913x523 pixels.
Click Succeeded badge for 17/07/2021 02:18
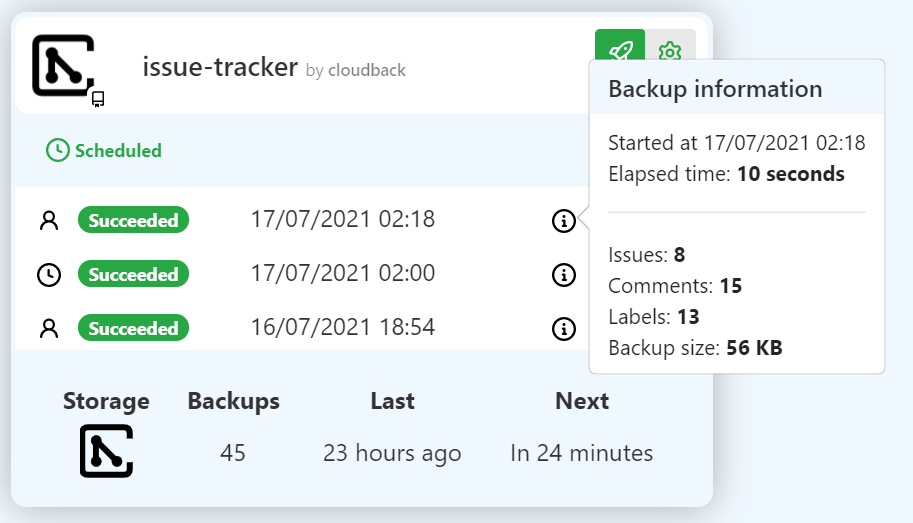tap(133, 220)
